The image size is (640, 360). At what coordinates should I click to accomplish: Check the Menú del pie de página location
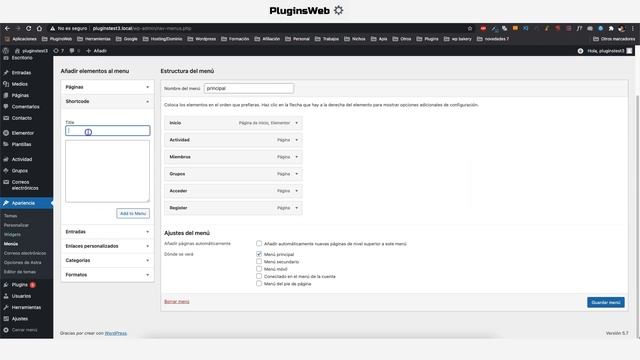(x=259, y=284)
